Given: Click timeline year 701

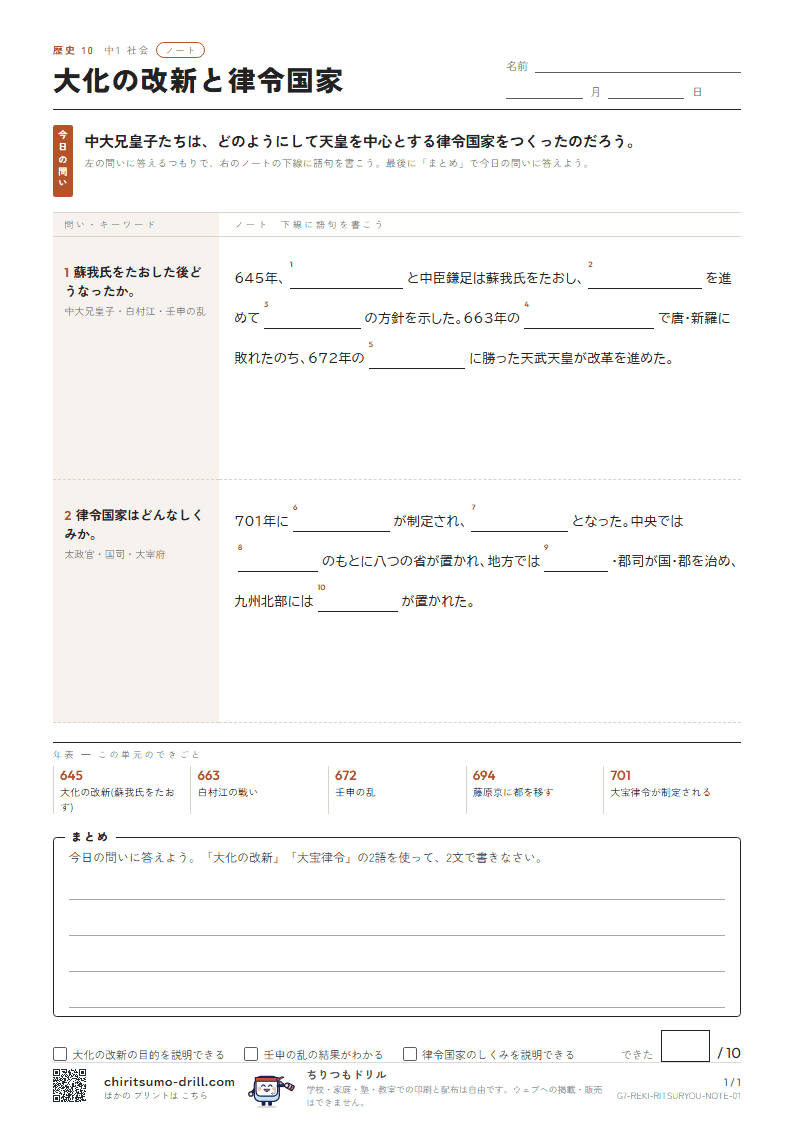Looking at the screenshot, I should tap(621, 776).
